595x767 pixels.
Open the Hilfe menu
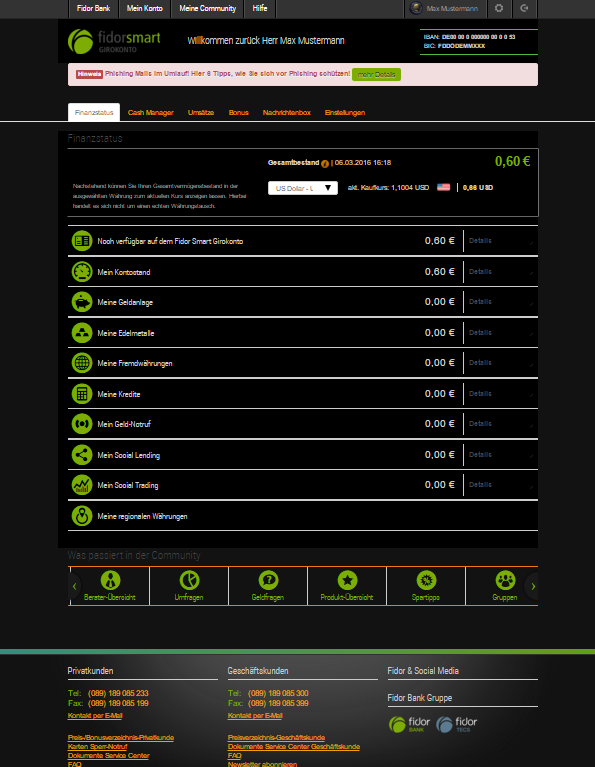[260, 8]
